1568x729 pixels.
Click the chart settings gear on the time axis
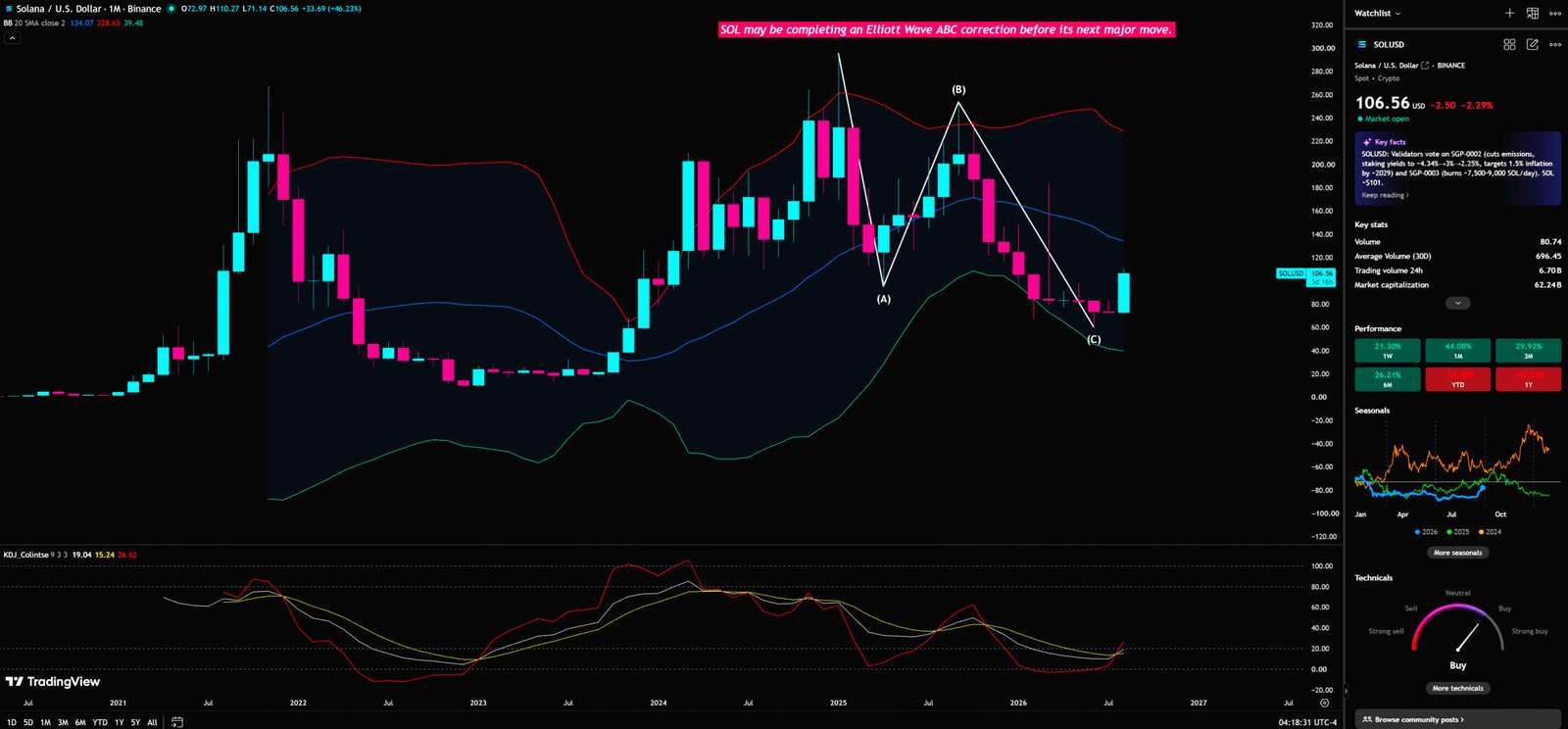1324,703
